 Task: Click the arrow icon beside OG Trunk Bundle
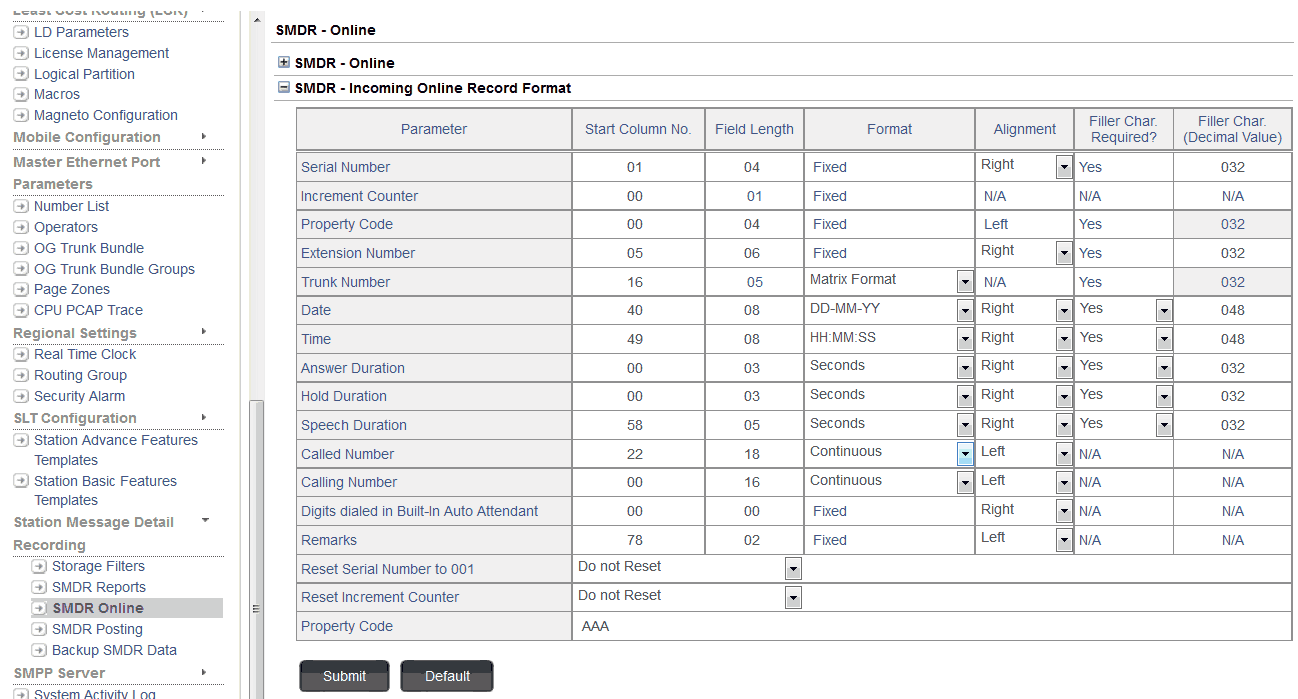(x=21, y=248)
